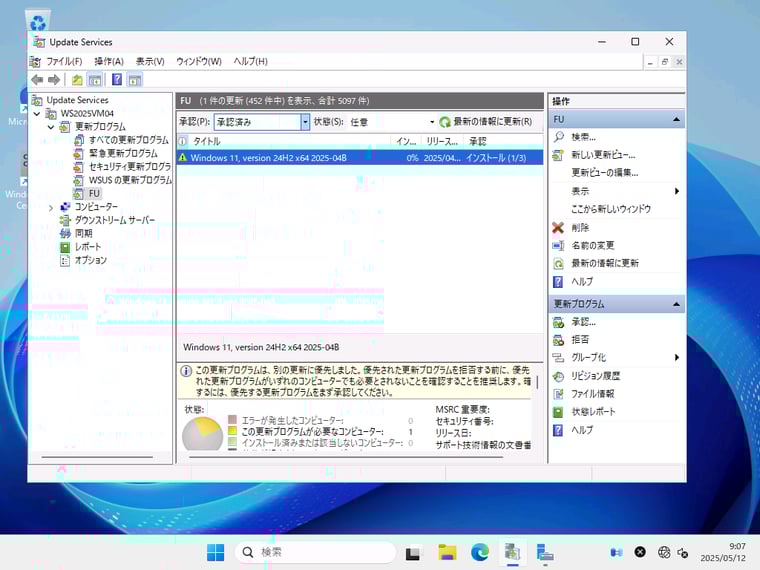Collapse the FU actions section
The image size is (760, 570).
(x=676, y=119)
